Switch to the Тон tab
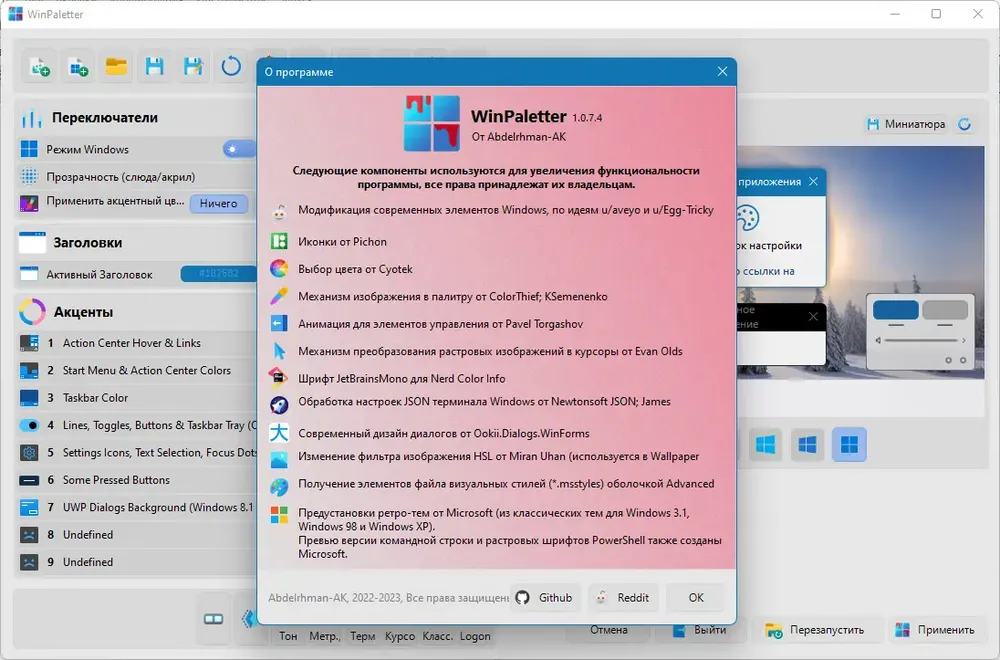 click(x=288, y=636)
